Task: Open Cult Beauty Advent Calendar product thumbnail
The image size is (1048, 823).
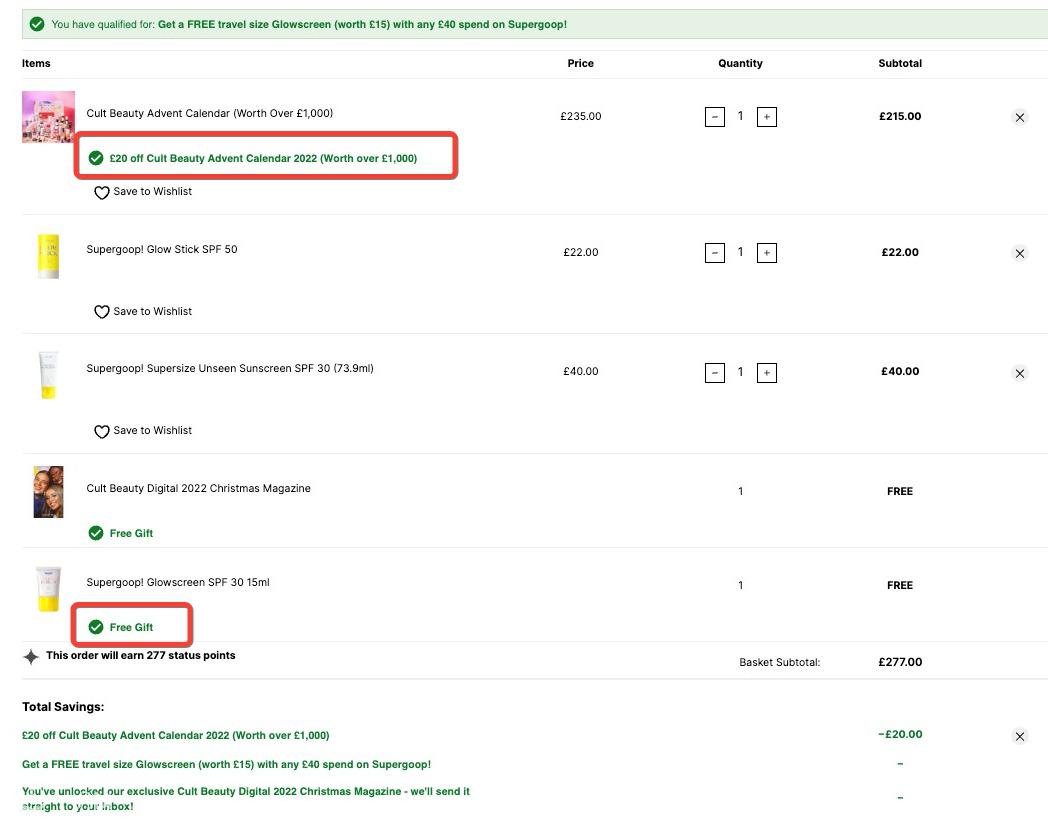Action: (x=48, y=117)
